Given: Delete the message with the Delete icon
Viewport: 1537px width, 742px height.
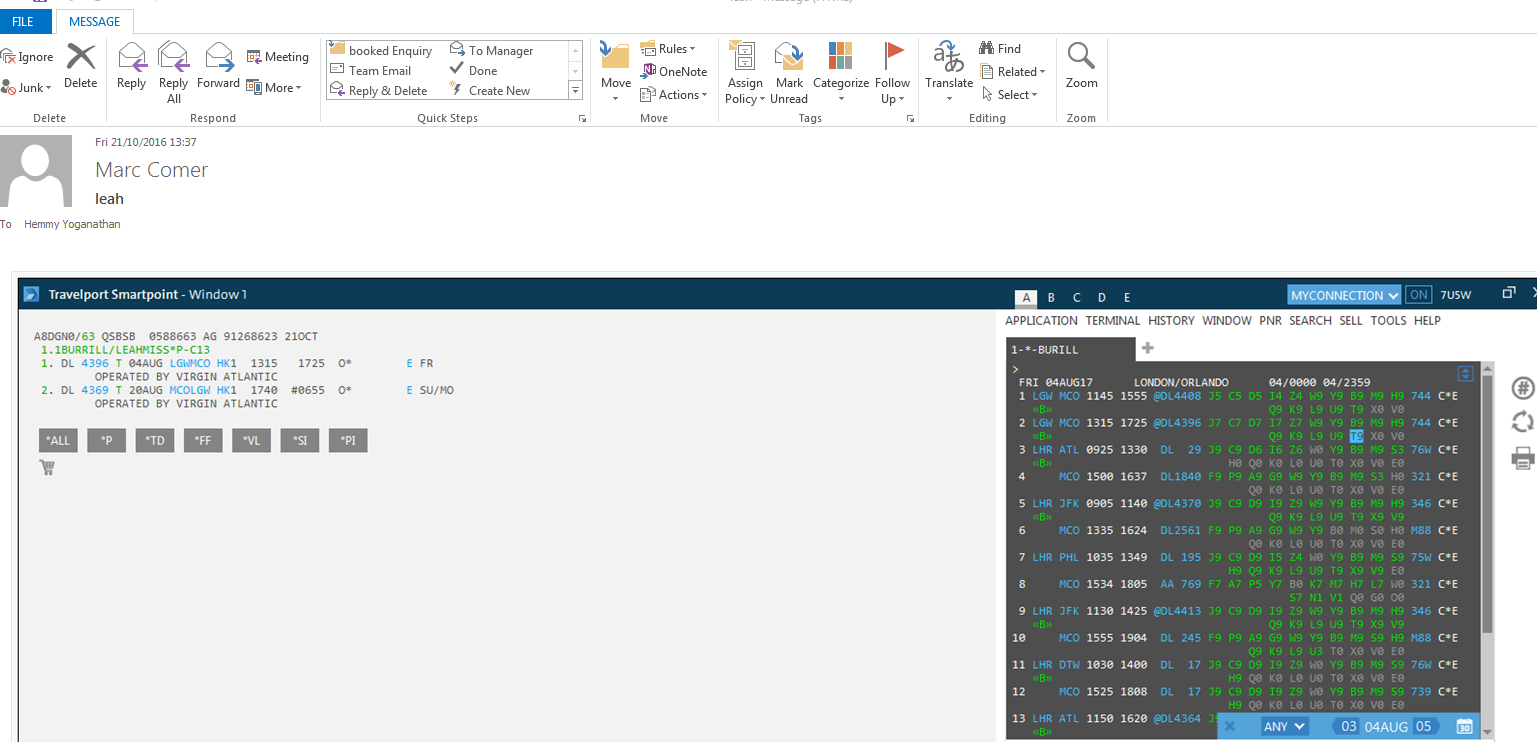Looking at the screenshot, I should [81, 66].
